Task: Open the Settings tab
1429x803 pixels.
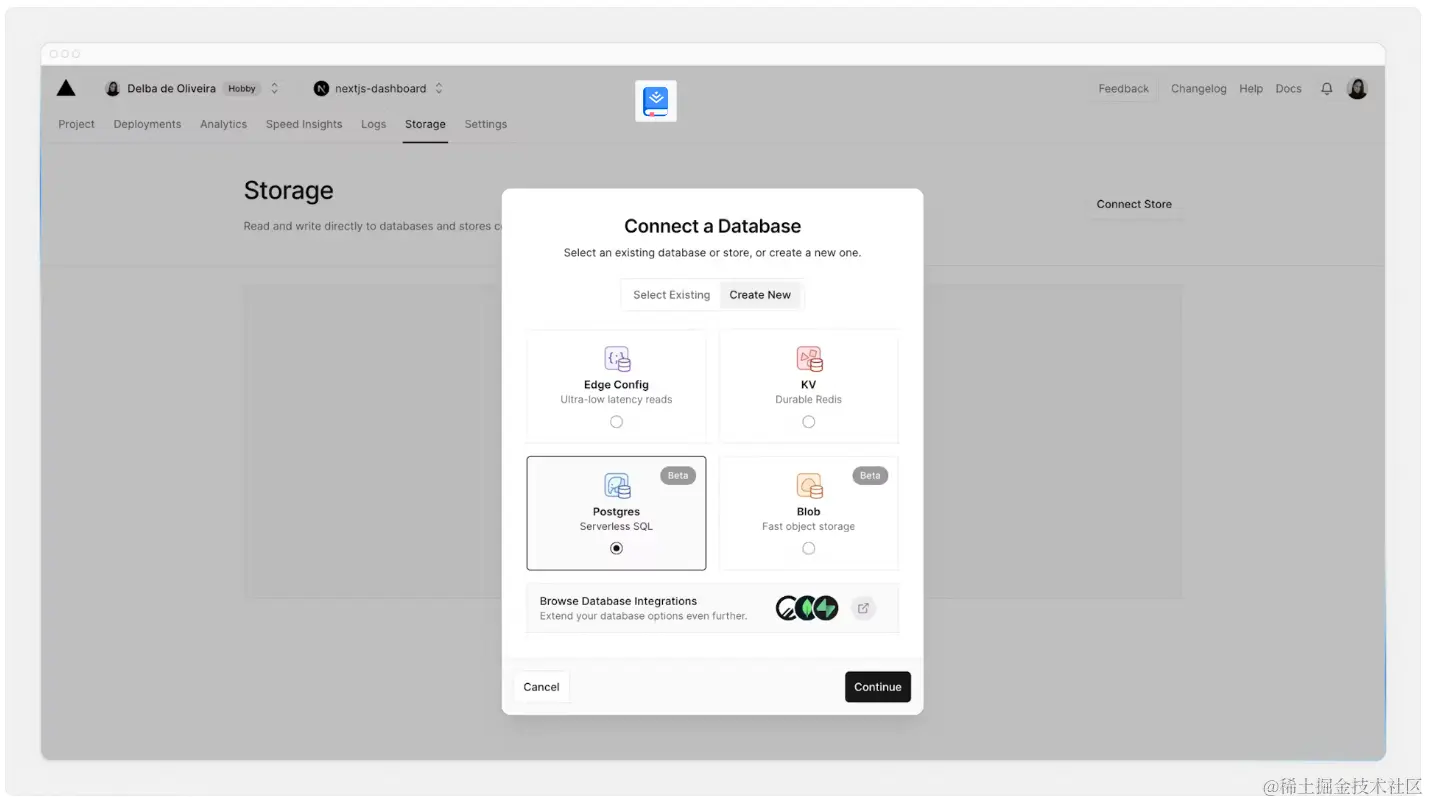Action: pos(485,124)
